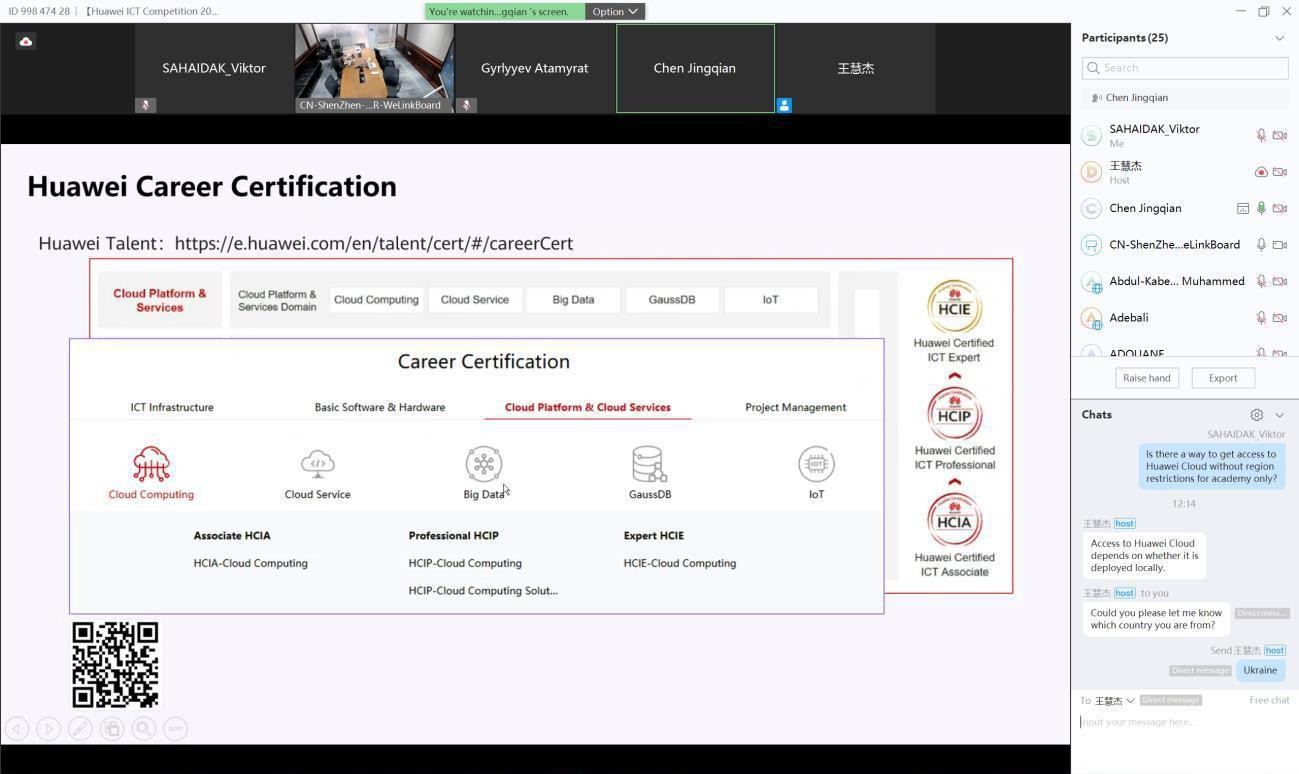Click the magnifier zoom tool icon

tap(144, 729)
